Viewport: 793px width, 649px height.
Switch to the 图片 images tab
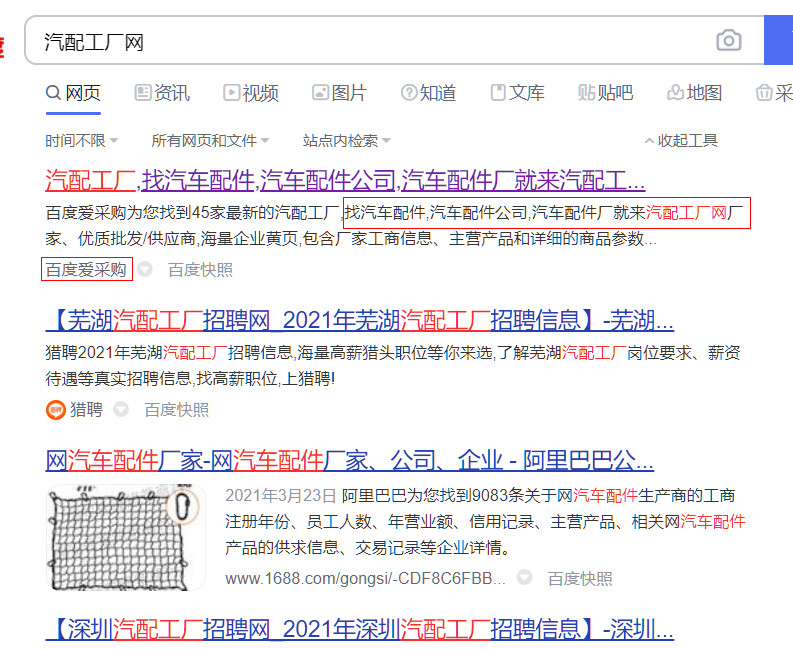pyautogui.click(x=339, y=93)
